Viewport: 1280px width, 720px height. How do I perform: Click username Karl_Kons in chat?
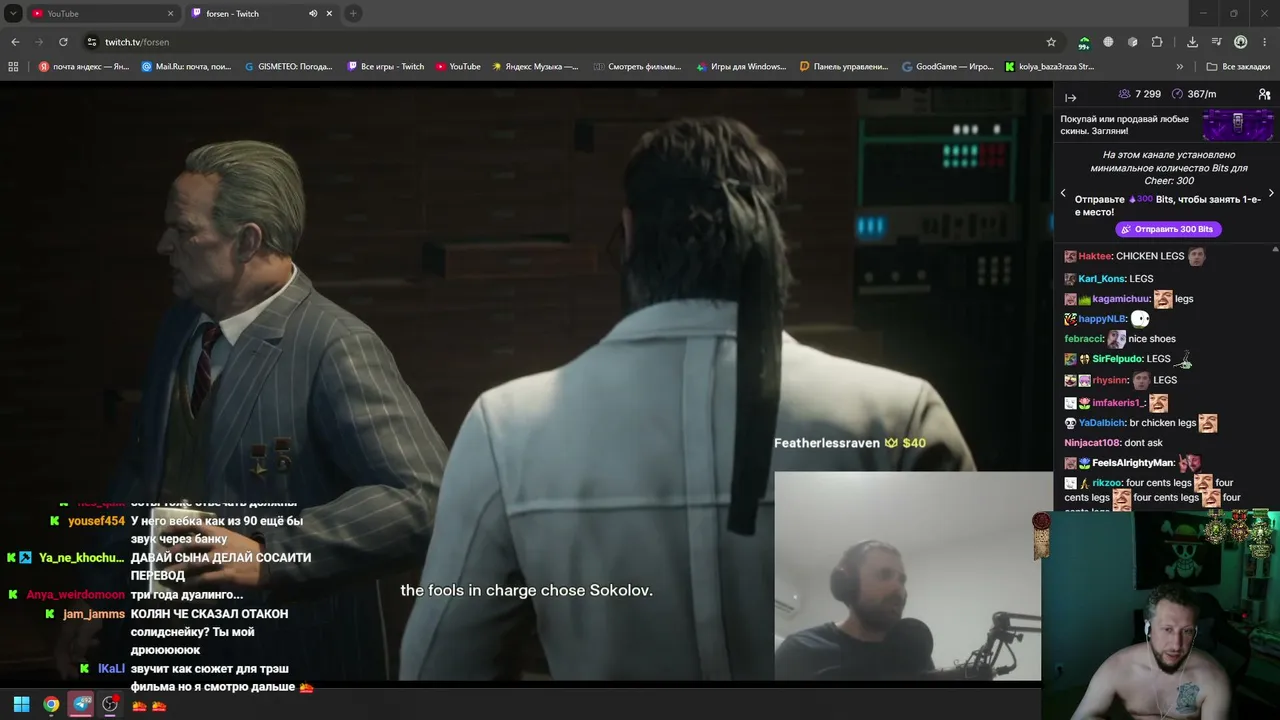point(1102,279)
